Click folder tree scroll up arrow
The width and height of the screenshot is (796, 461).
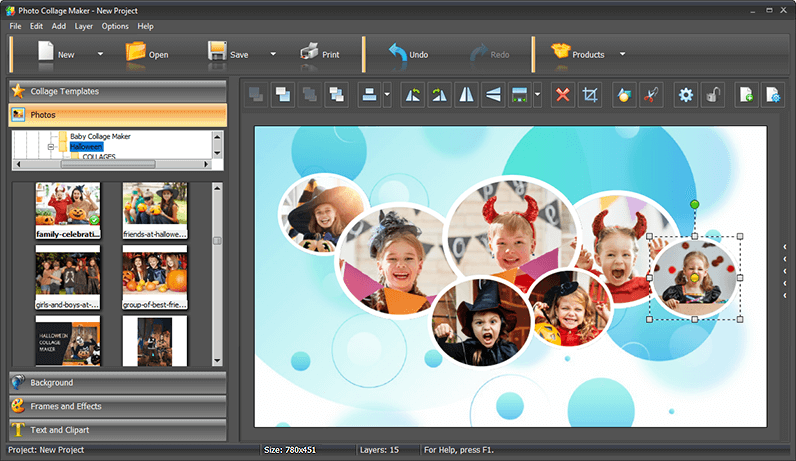coord(217,136)
